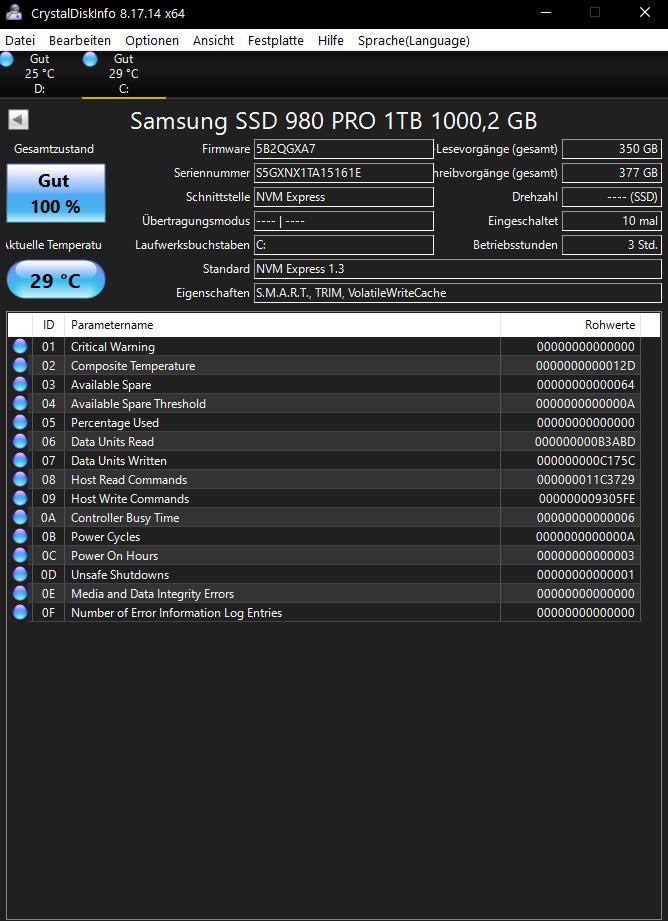Click the Gut 100 % health status button

click(56, 193)
